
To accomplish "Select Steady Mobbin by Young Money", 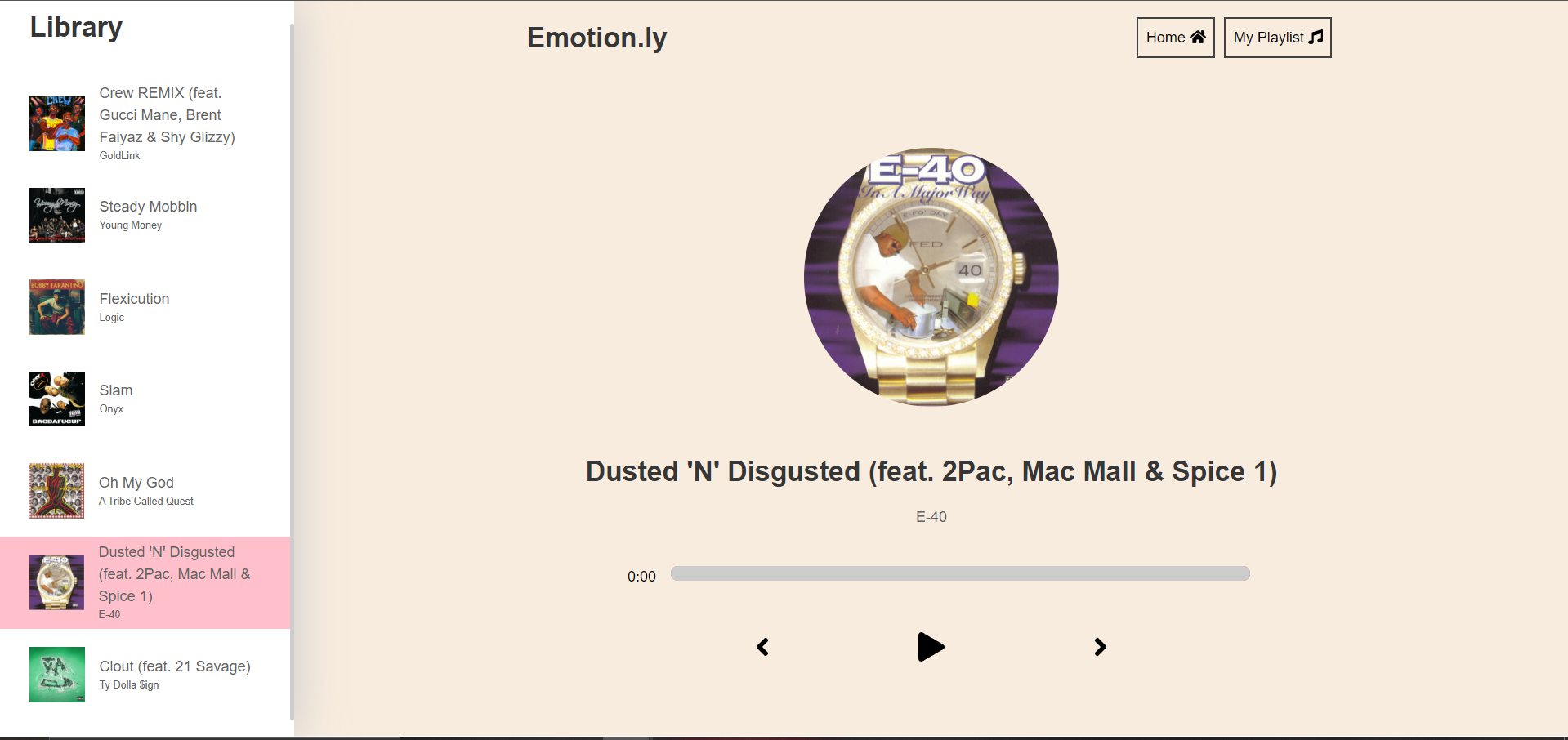I will click(x=145, y=216).
